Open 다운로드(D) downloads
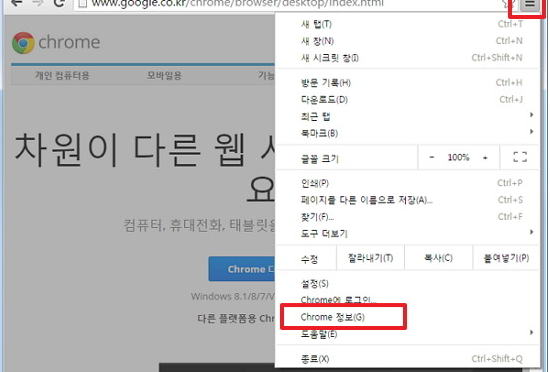 pos(408,100)
